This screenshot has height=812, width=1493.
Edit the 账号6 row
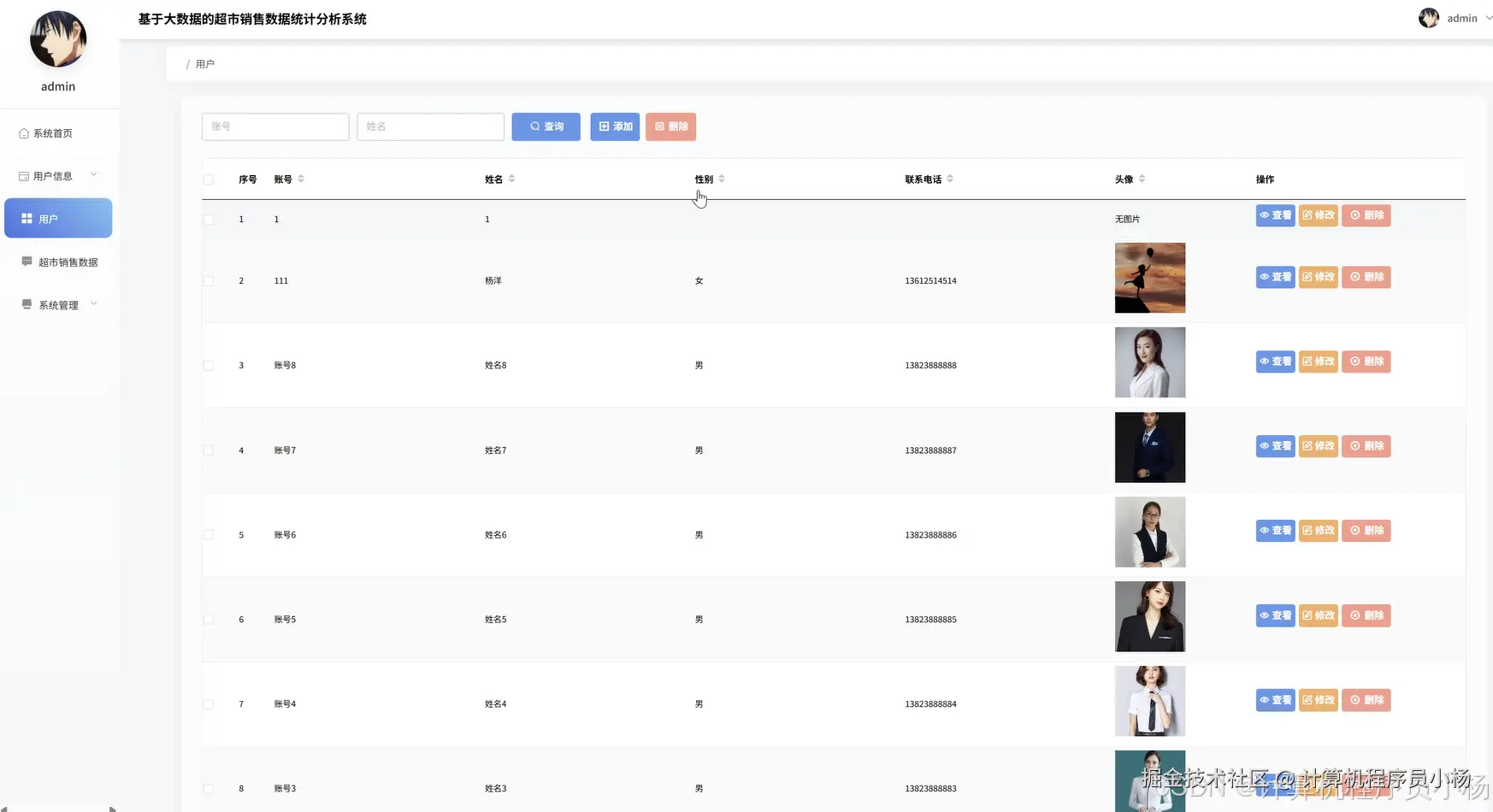[1318, 531]
